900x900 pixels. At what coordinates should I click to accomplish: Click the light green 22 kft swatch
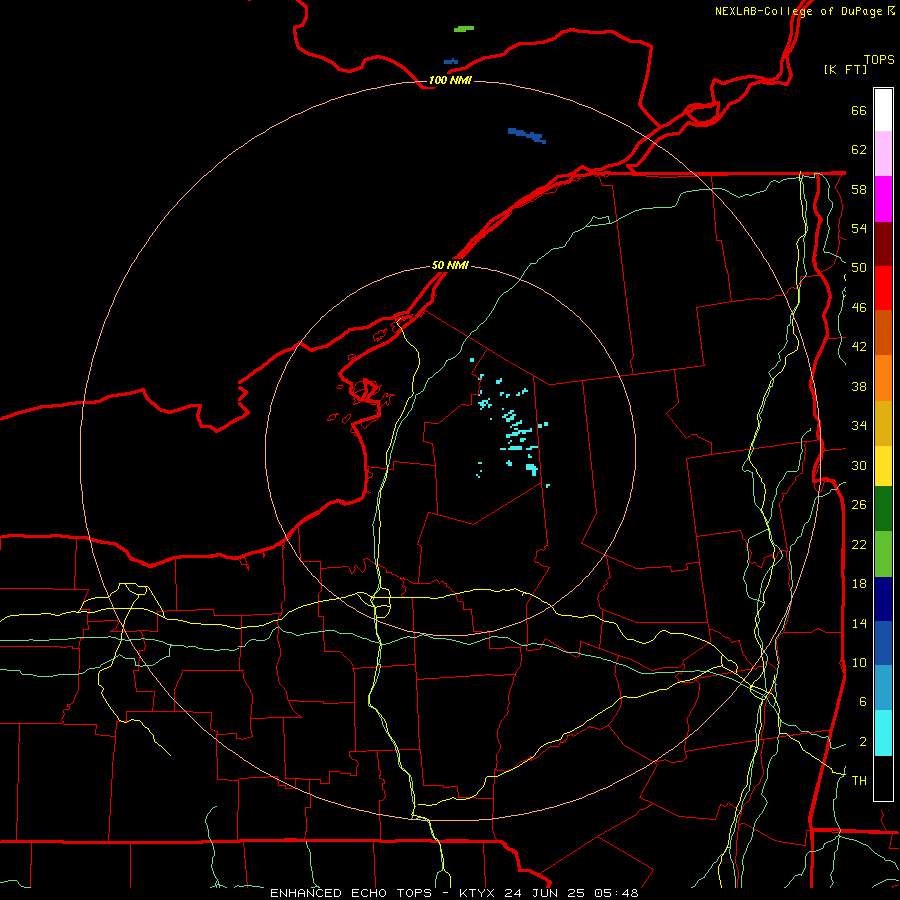[883, 554]
